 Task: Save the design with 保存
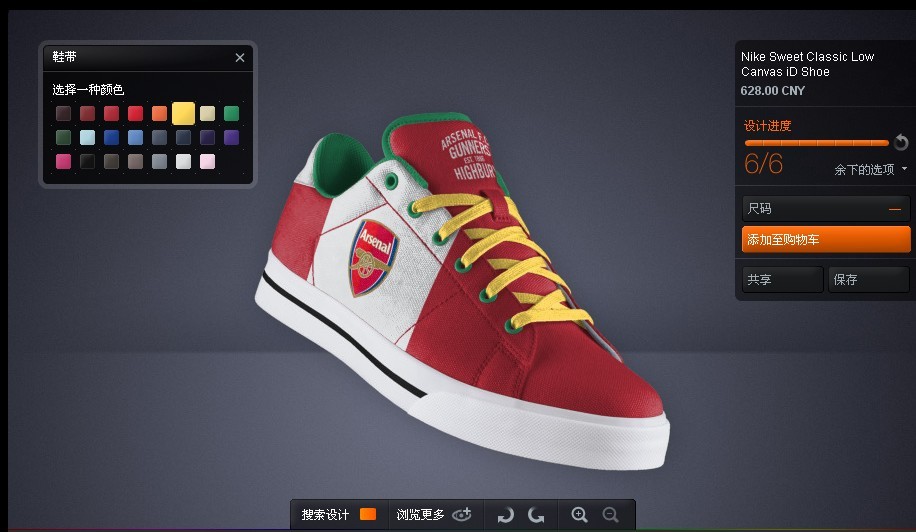(x=867, y=280)
